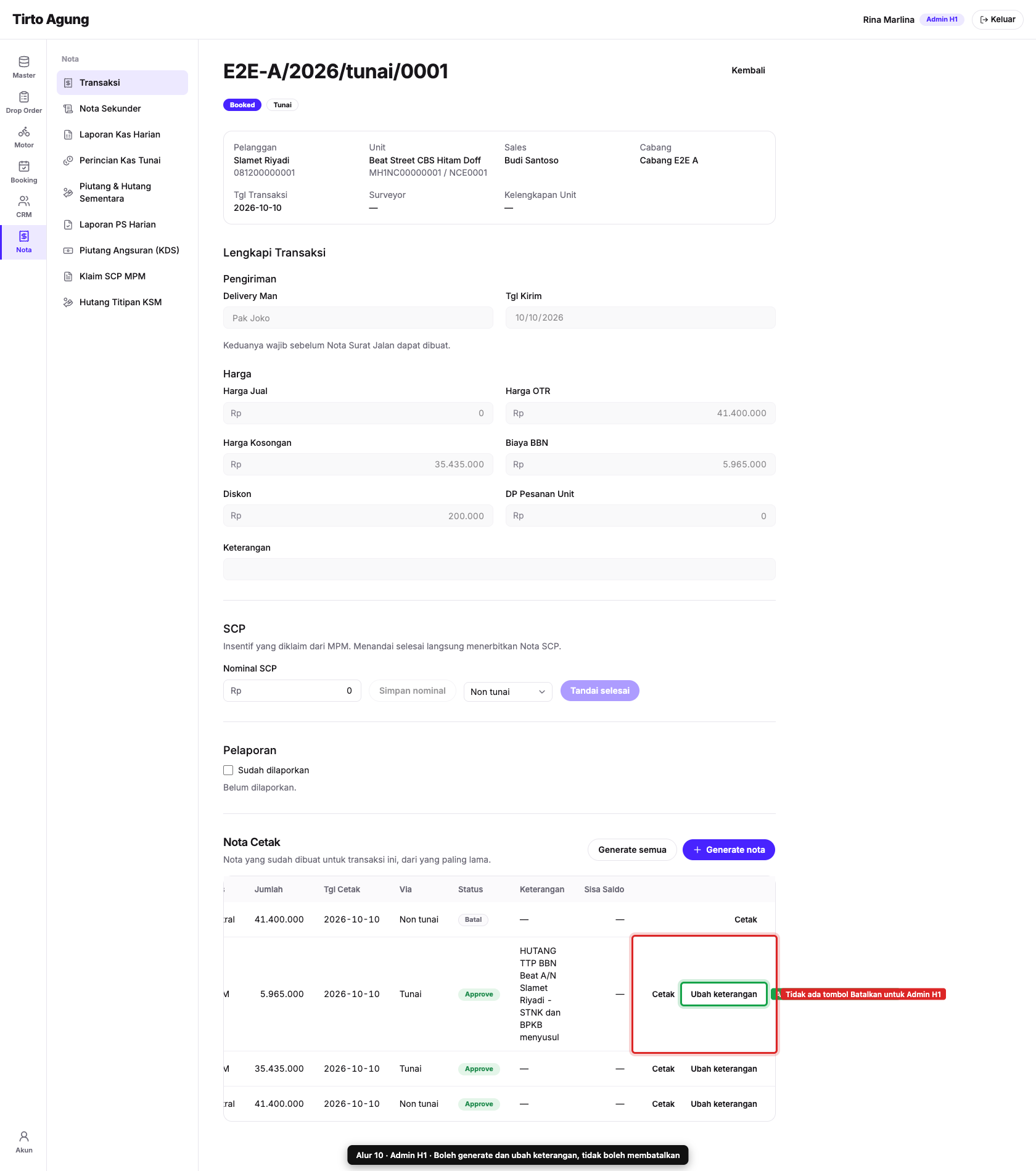This screenshot has width=1036, height=1171.
Task: Click Kembali to go back
Action: (x=748, y=70)
